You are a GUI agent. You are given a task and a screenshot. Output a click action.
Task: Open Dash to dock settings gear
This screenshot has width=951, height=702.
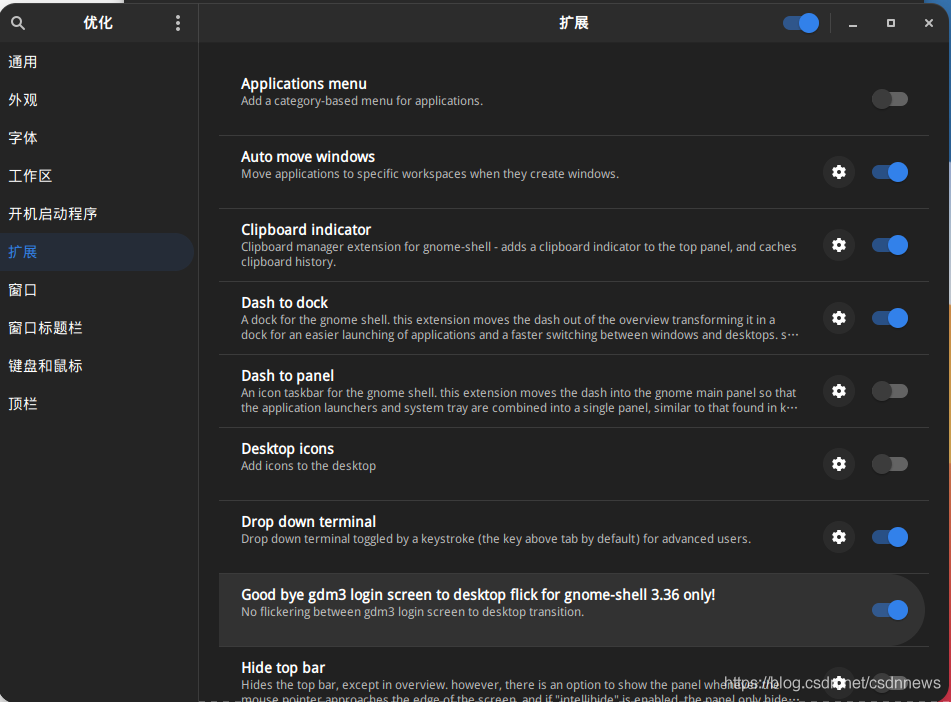pos(838,318)
